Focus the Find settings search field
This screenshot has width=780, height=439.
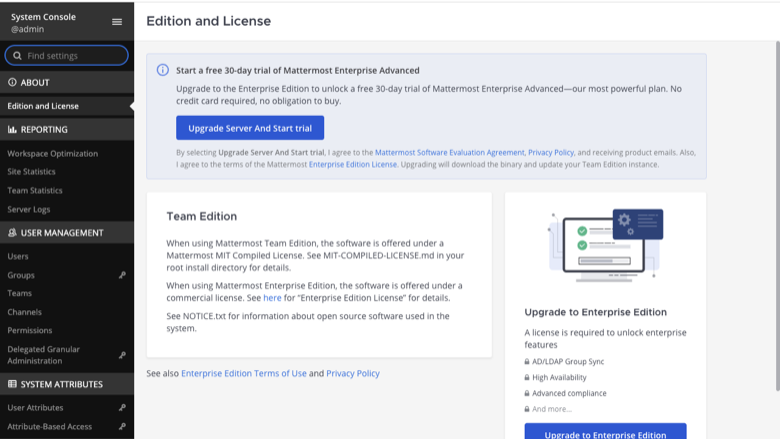pos(67,55)
